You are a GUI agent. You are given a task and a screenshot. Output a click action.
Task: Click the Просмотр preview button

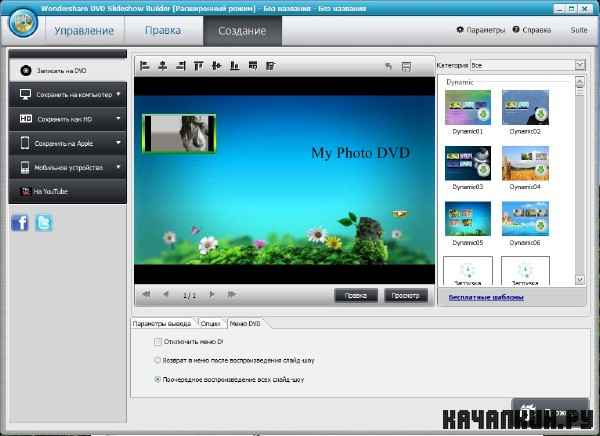click(x=406, y=296)
